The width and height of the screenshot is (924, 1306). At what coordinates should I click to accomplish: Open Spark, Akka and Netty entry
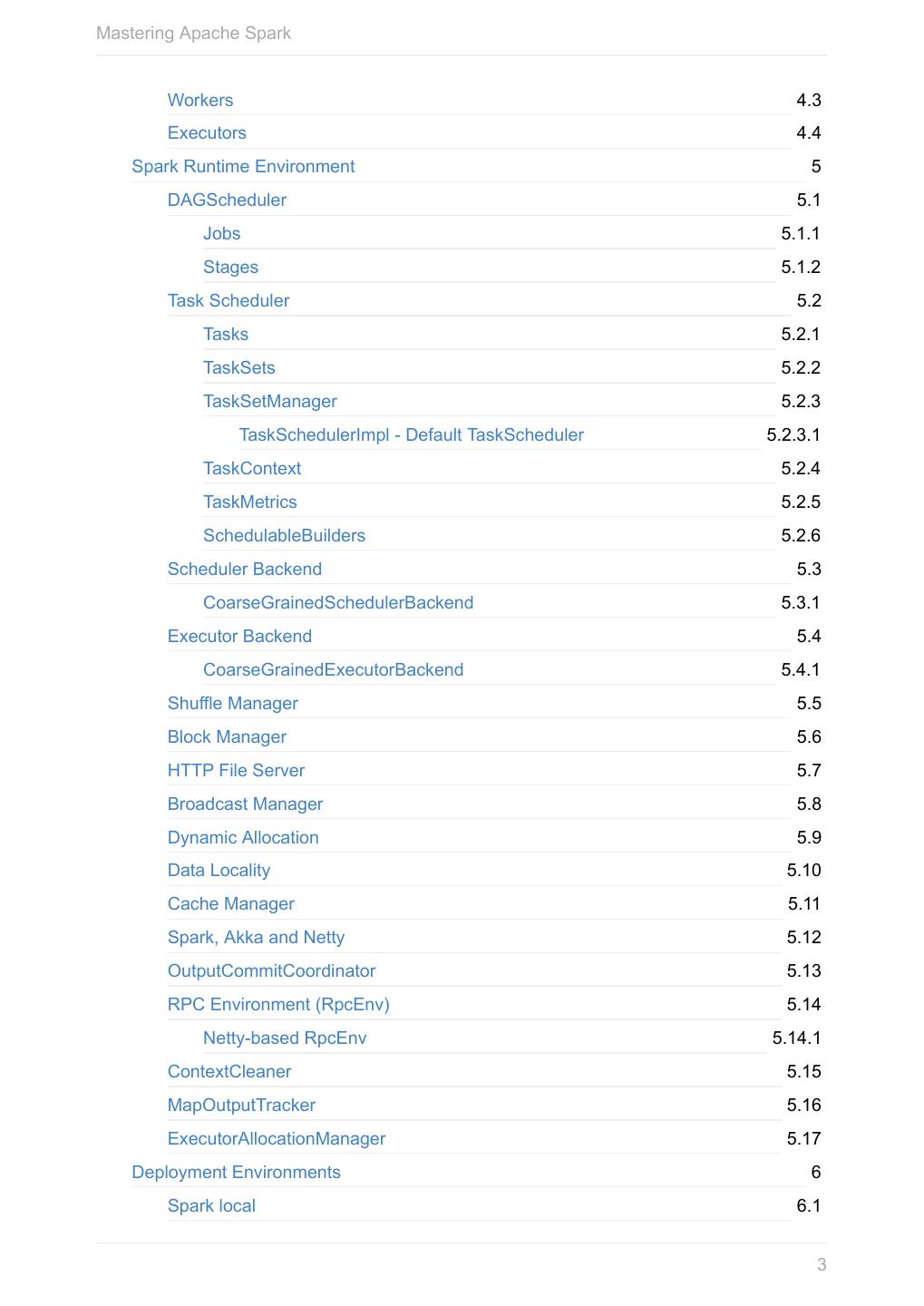click(x=256, y=938)
